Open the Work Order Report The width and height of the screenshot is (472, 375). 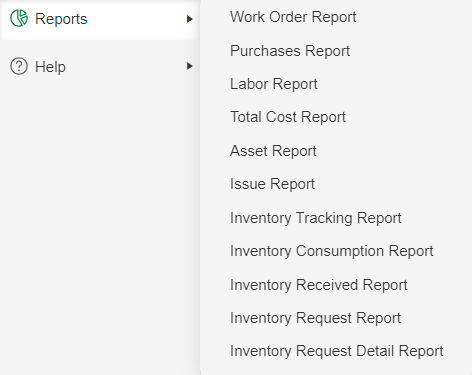click(293, 17)
